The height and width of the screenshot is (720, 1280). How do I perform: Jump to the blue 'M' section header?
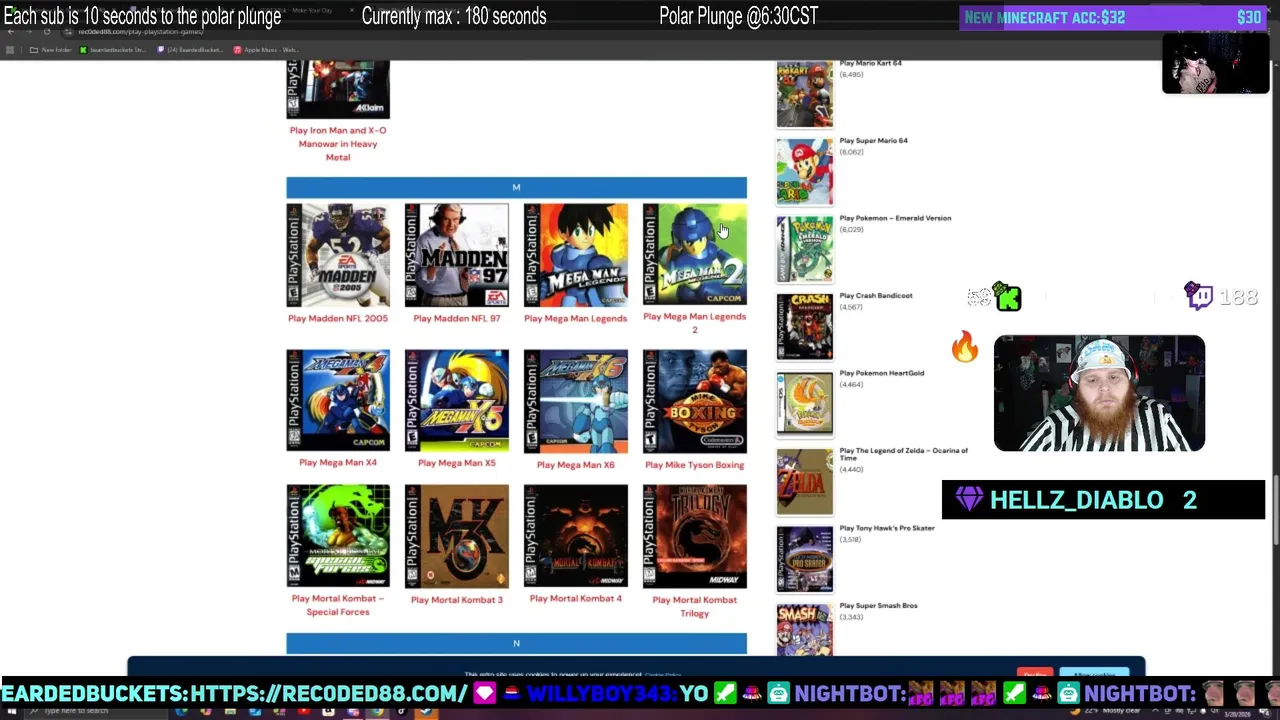(516, 188)
